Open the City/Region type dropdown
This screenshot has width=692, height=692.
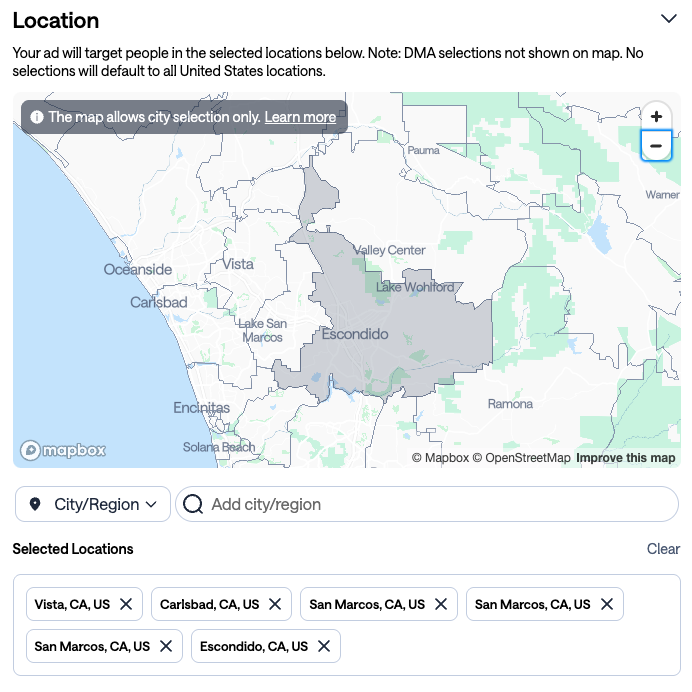coord(93,504)
